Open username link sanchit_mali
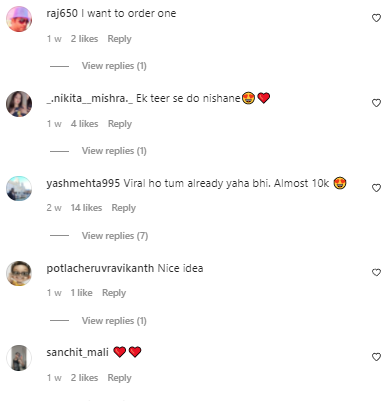This screenshot has height=401, width=388. [x=77, y=352]
